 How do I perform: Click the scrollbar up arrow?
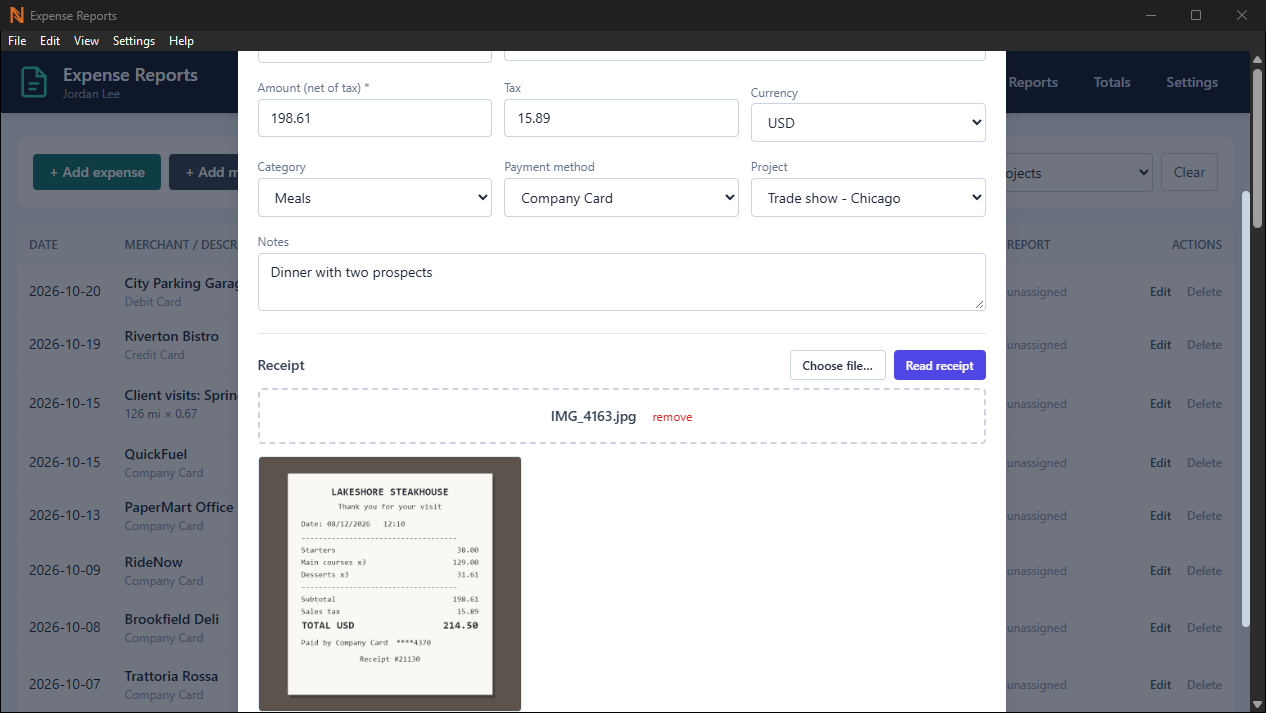pos(1257,61)
